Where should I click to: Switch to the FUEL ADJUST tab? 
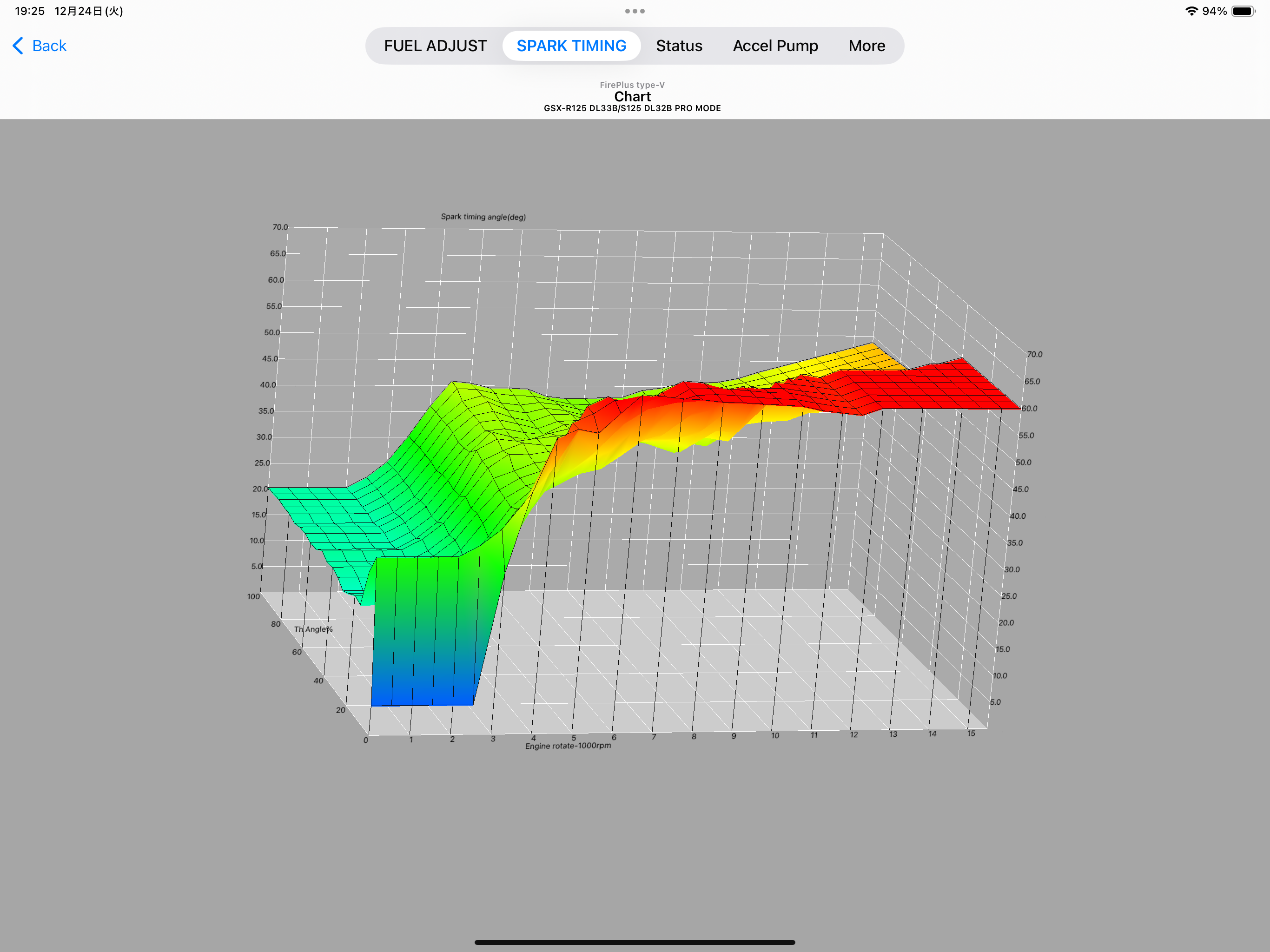435,46
